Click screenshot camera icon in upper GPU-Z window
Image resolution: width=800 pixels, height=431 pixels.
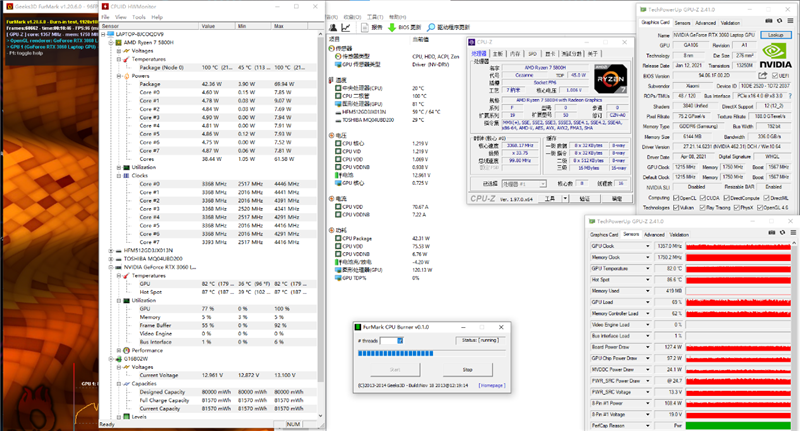tap(769, 21)
